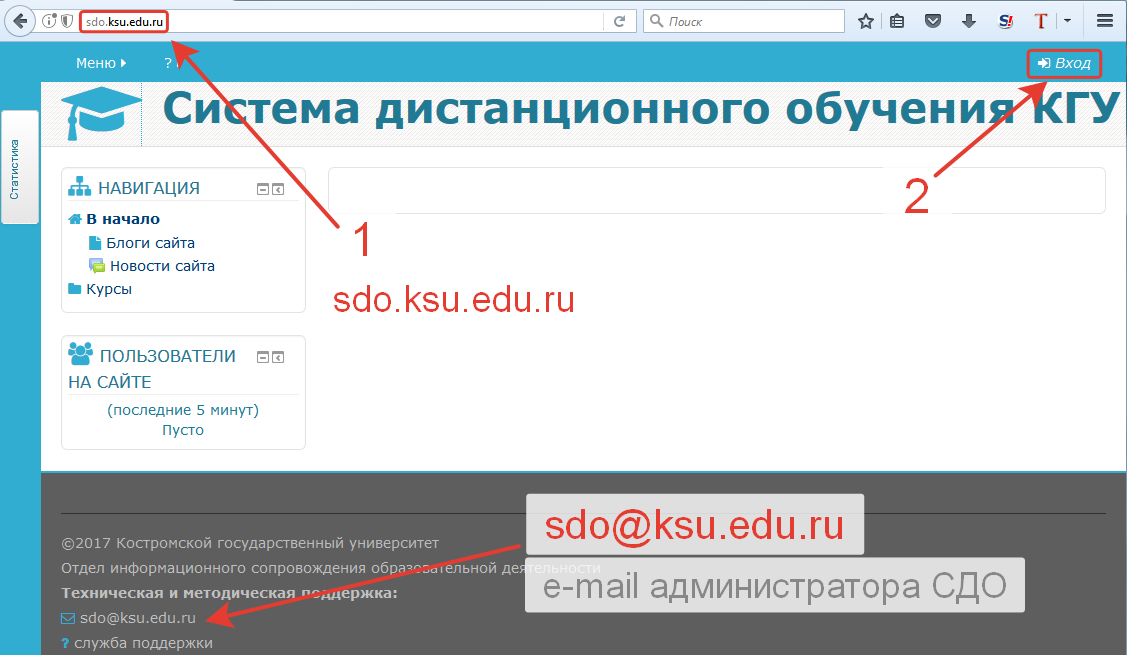The height and width of the screenshot is (655, 1127).
Task: Bookmark this page with the star icon
Action: 866,22
